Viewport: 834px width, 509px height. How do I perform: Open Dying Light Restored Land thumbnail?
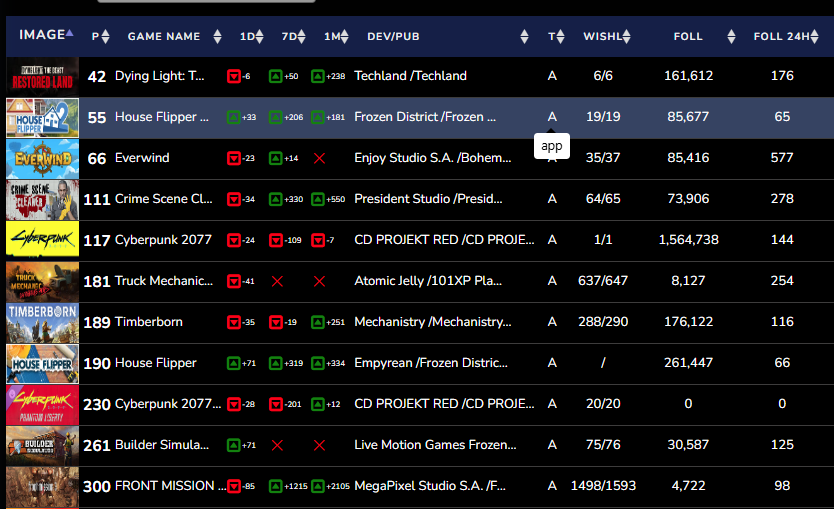pos(43,77)
